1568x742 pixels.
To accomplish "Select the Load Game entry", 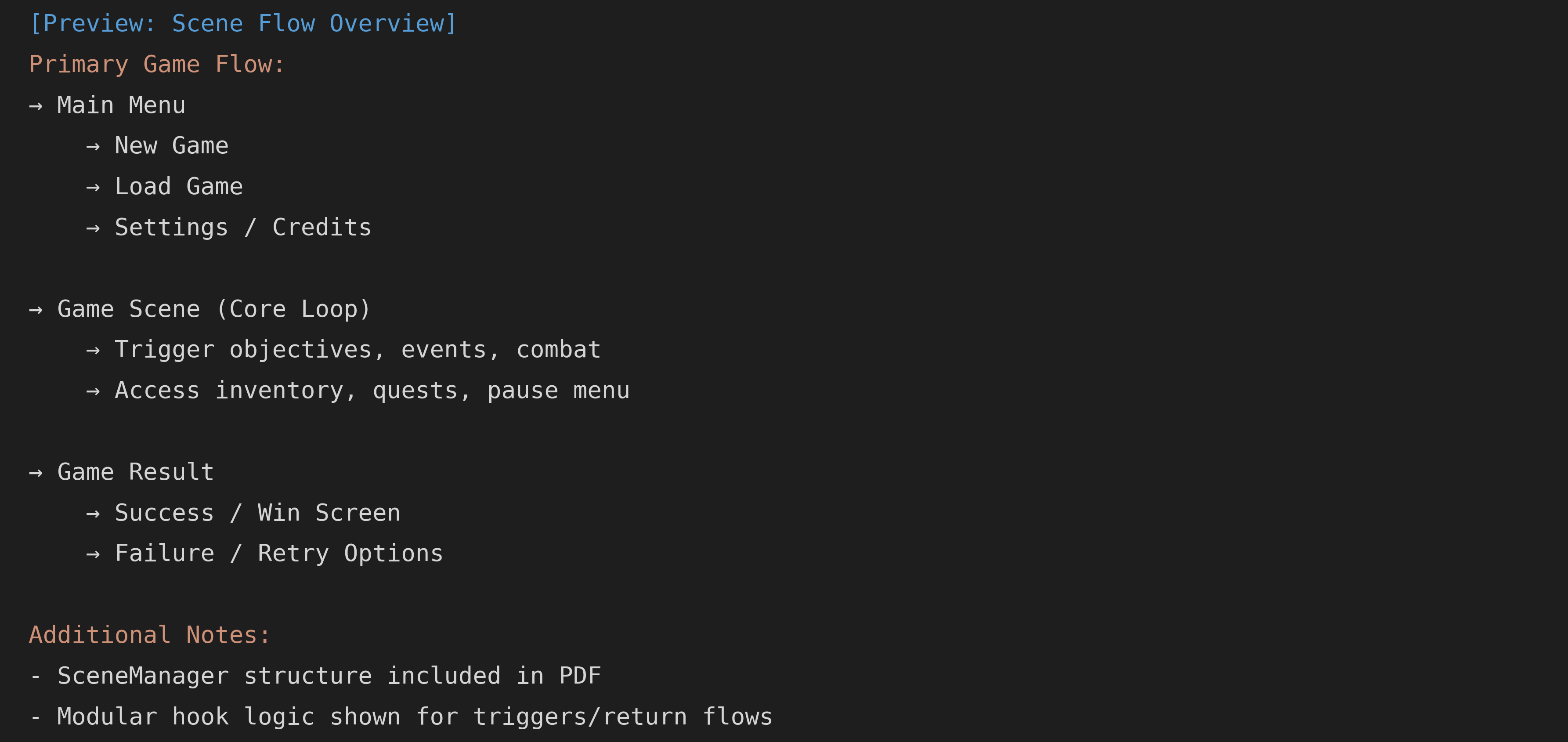I will [x=179, y=187].
